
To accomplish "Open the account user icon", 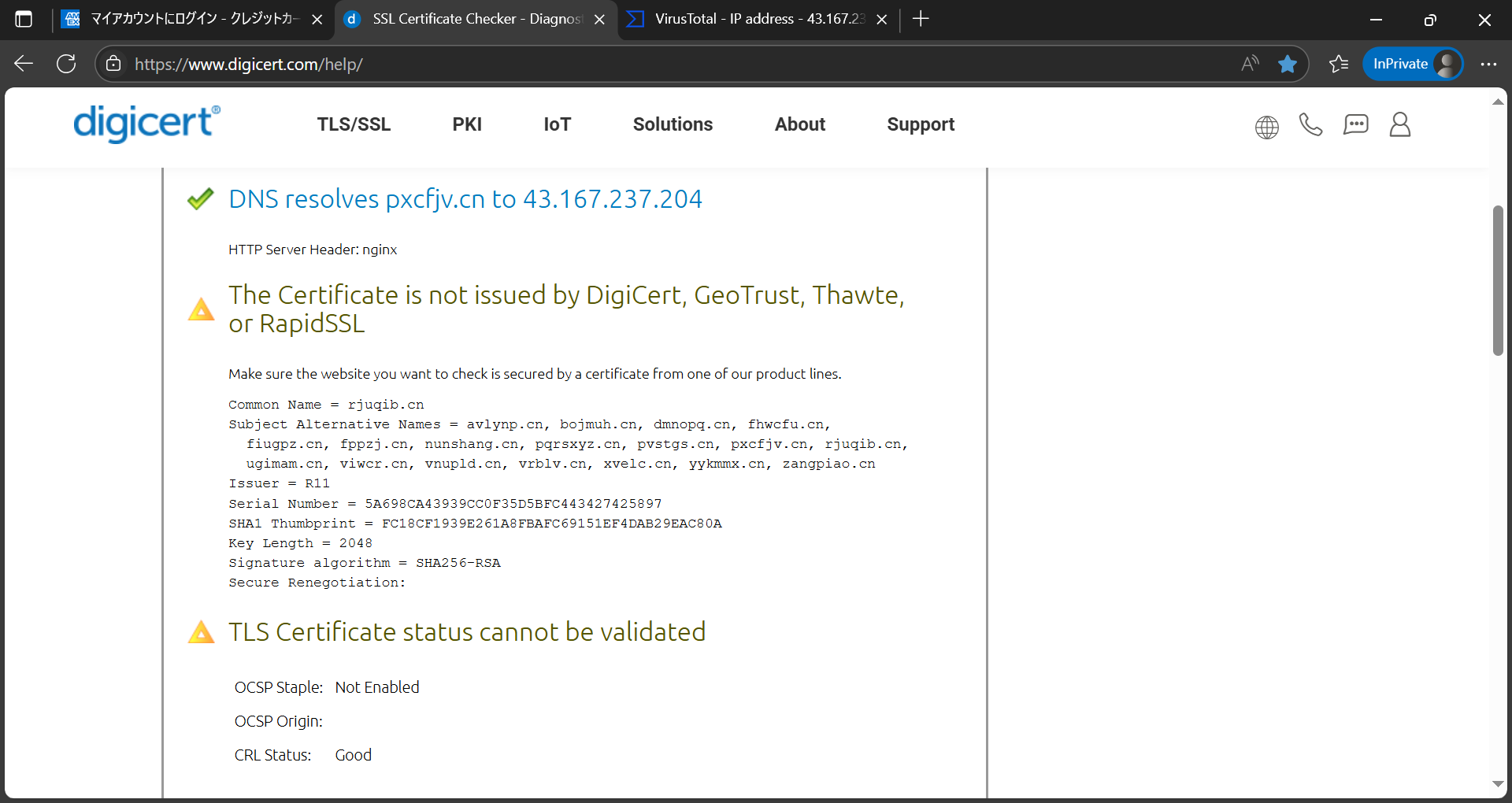I will point(1400,124).
